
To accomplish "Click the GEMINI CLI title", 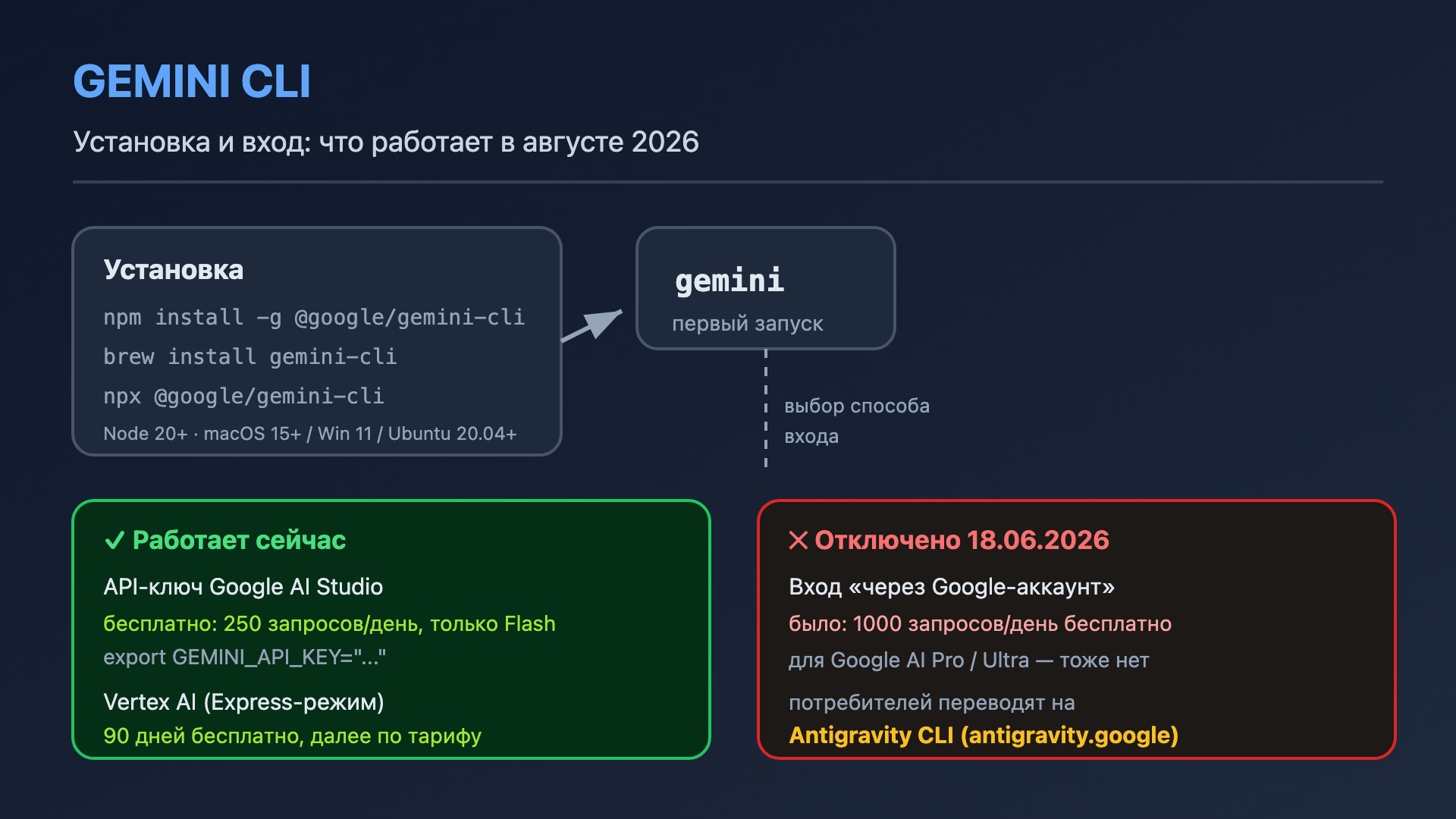I will [x=192, y=81].
